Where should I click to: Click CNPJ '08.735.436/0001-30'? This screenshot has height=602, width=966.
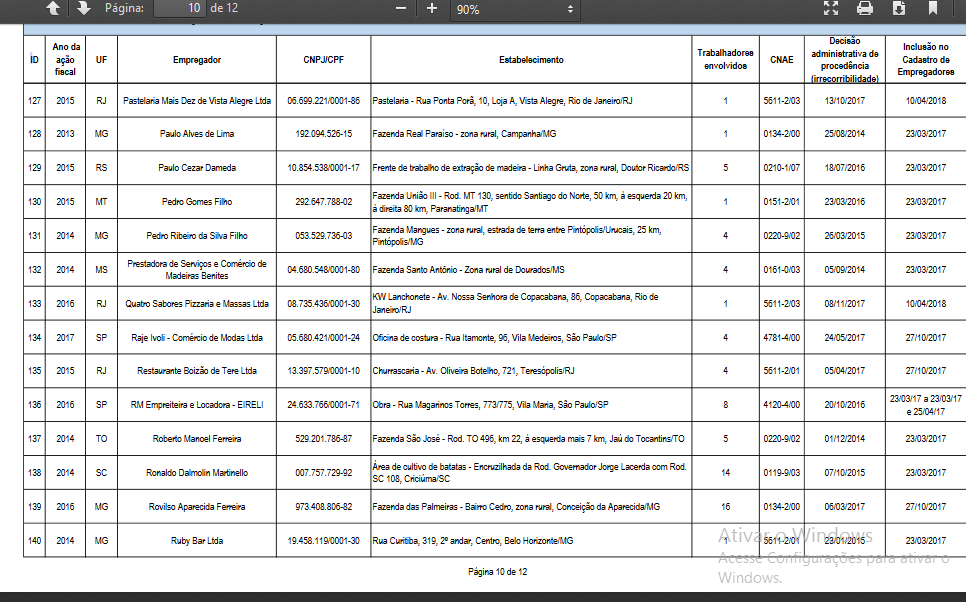[x=323, y=304]
